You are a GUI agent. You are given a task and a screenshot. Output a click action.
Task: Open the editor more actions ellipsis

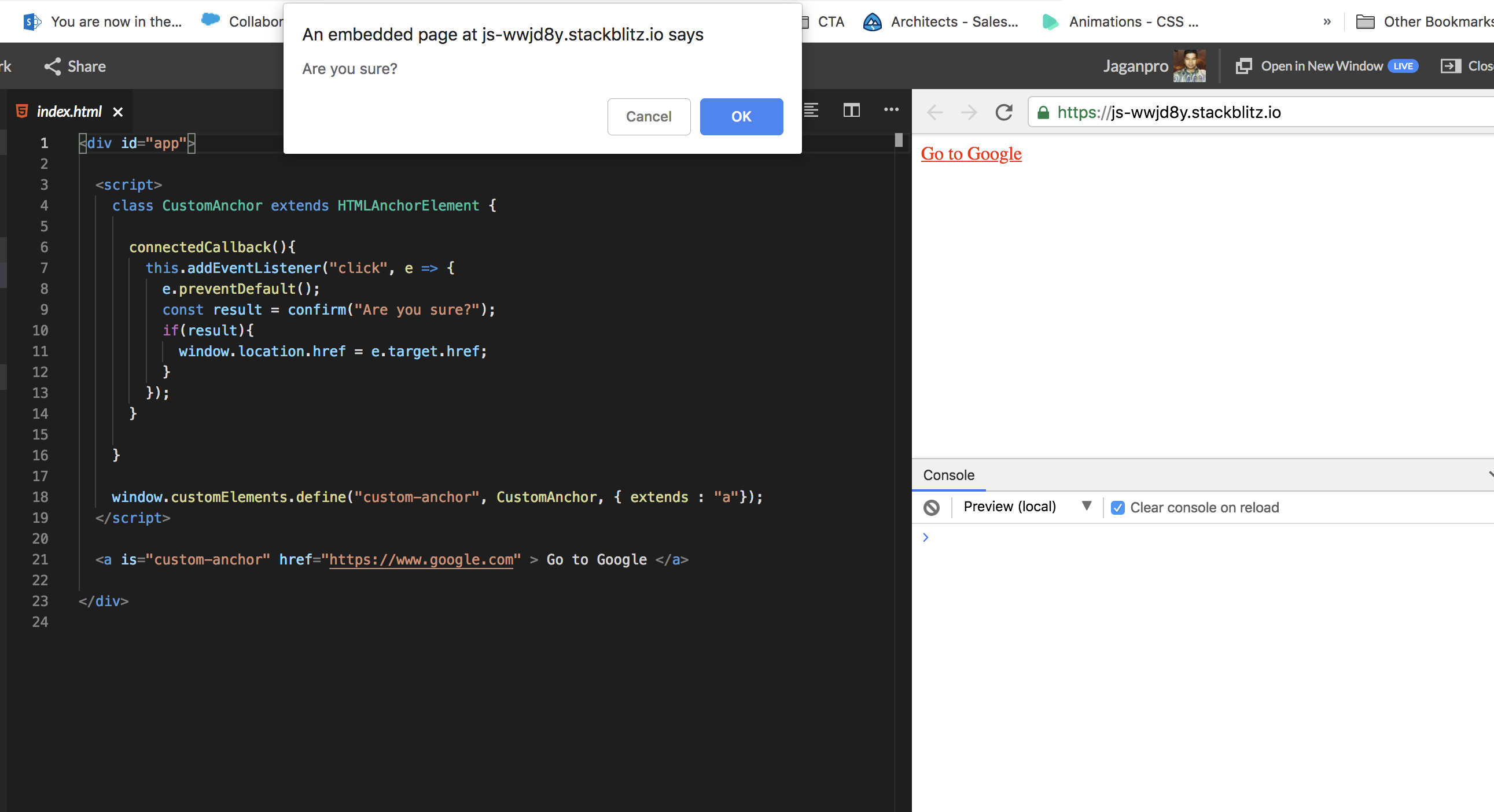pos(891,109)
